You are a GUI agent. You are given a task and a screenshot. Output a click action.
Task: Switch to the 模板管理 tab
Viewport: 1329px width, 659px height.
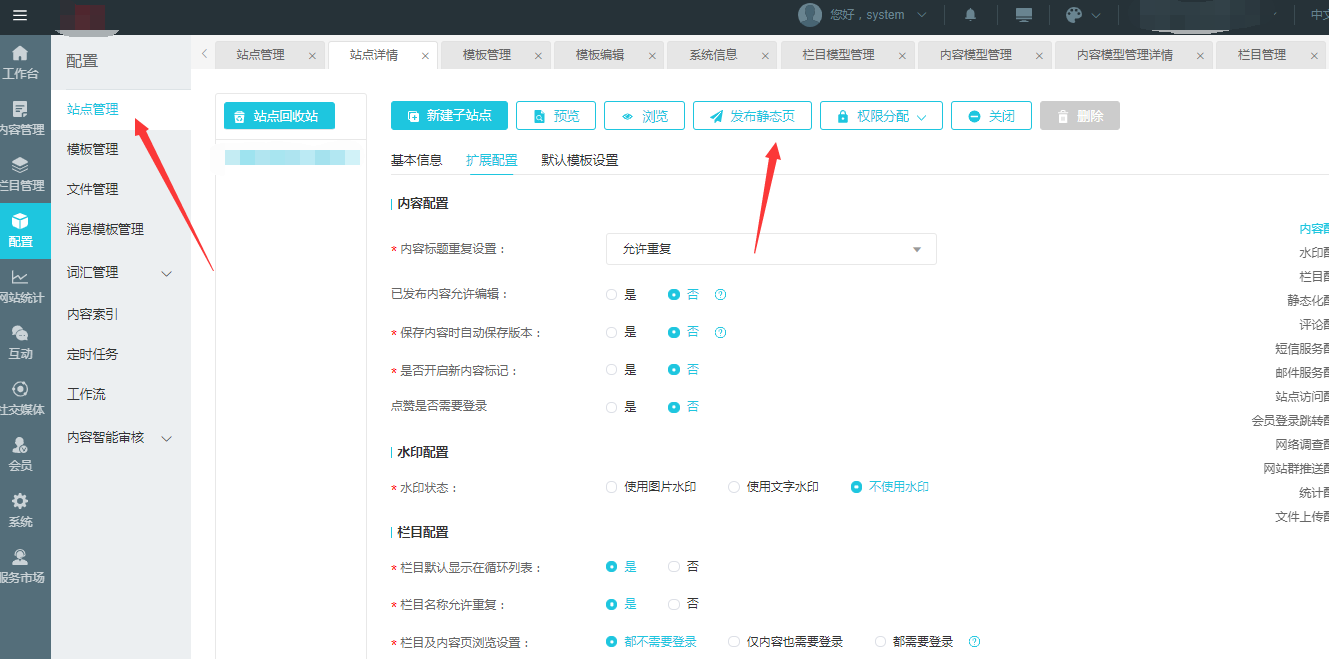pos(486,55)
